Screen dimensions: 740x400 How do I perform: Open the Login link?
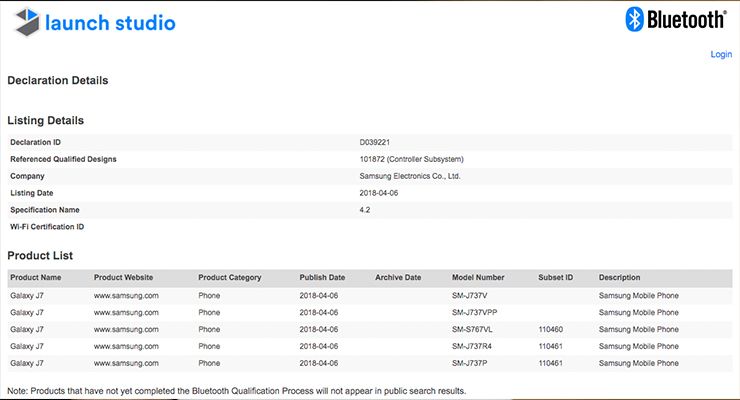click(x=721, y=54)
